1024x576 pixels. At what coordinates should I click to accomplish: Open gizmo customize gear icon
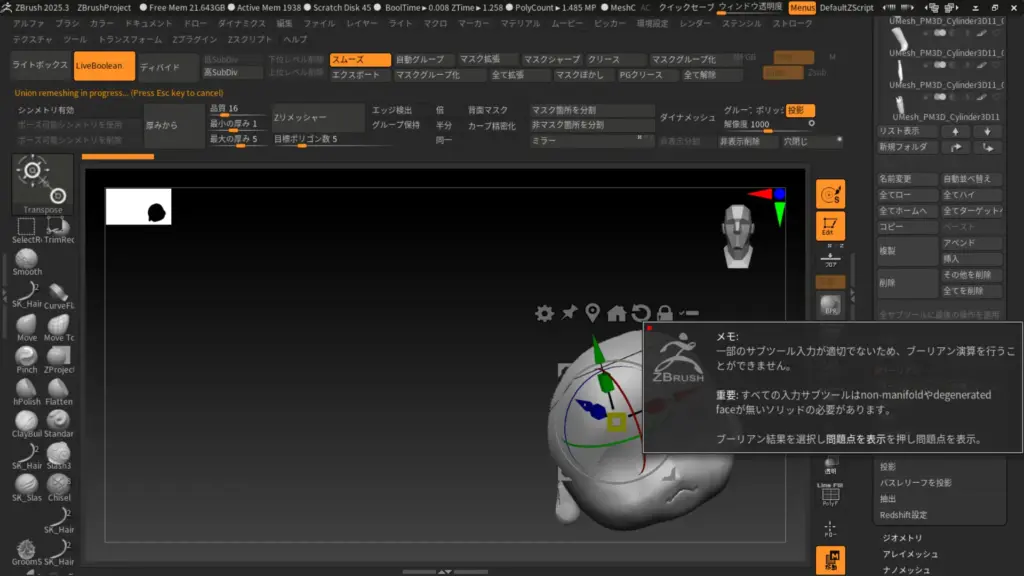pyautogui.click(x=544, y=313)
